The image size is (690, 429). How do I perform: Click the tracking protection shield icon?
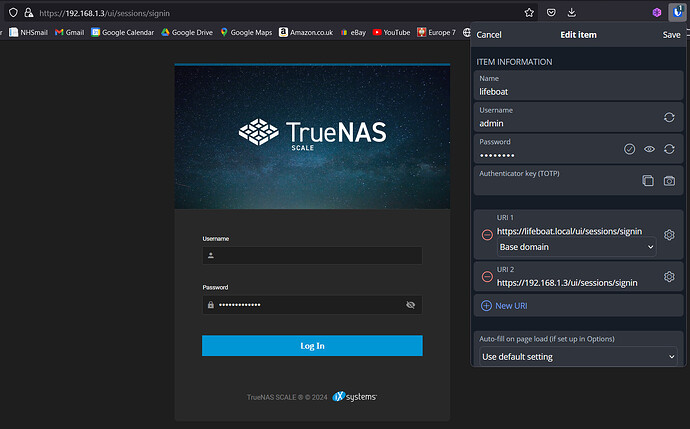pyautogui.click(x=13, y=12)
